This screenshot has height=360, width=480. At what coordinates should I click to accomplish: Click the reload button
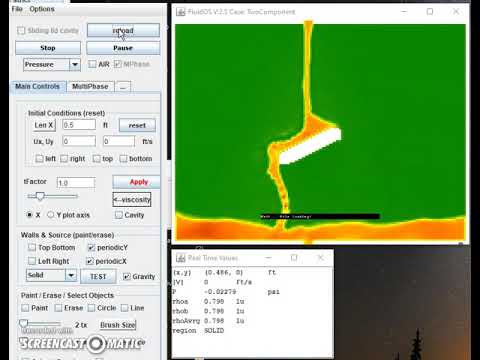pos(123,30)
